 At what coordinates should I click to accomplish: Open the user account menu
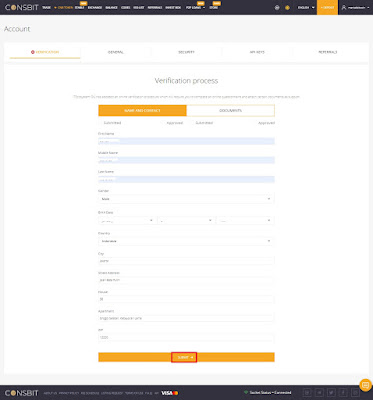[x=356, y=7]
